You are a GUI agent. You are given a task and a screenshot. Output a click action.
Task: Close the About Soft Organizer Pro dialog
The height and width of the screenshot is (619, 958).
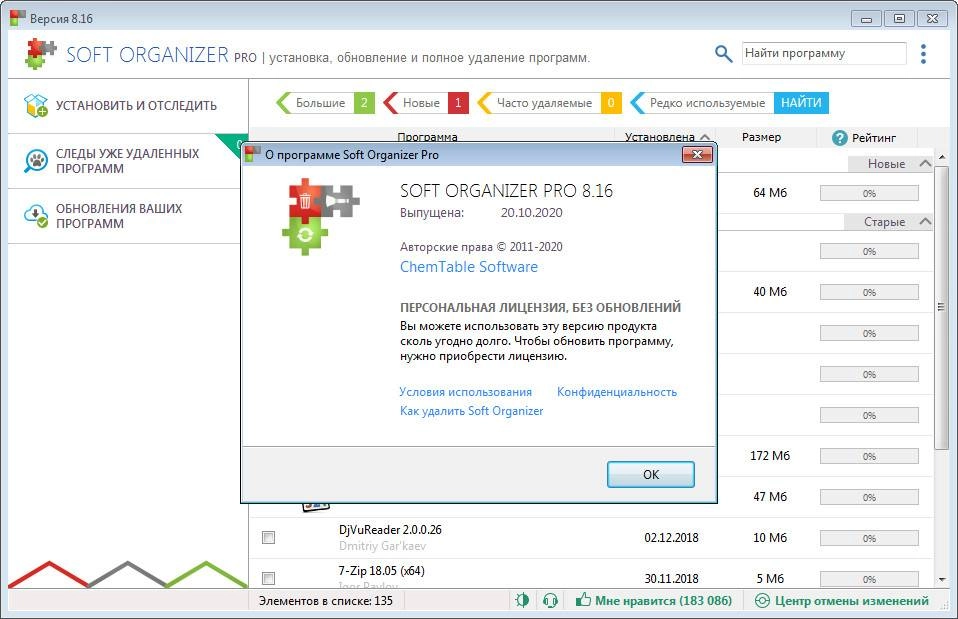(697, 155)
